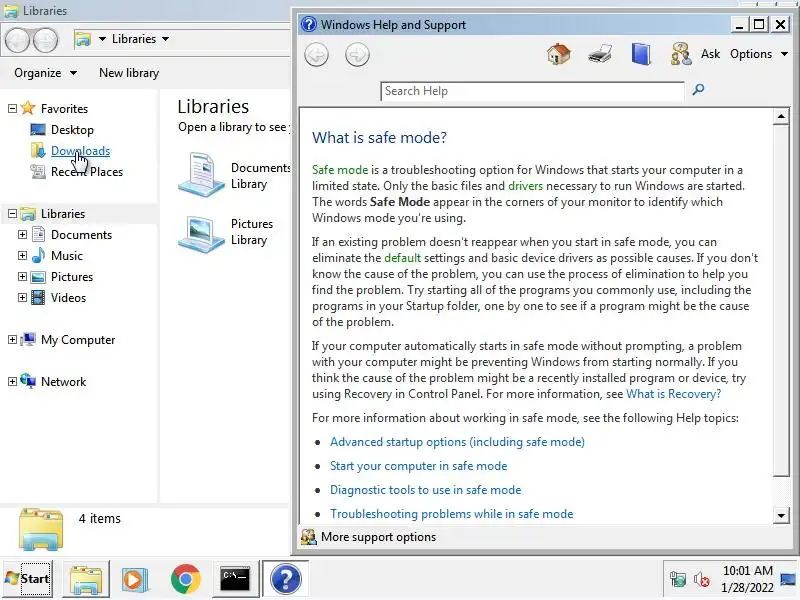The height and width of the screenshot is (600, 800).
Task: Select Documents in the Libraries tree
Action: (81, 235)
